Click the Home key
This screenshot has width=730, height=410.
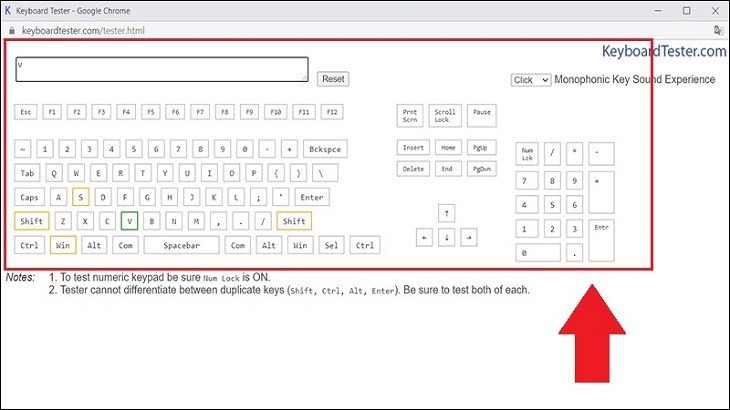448,148
